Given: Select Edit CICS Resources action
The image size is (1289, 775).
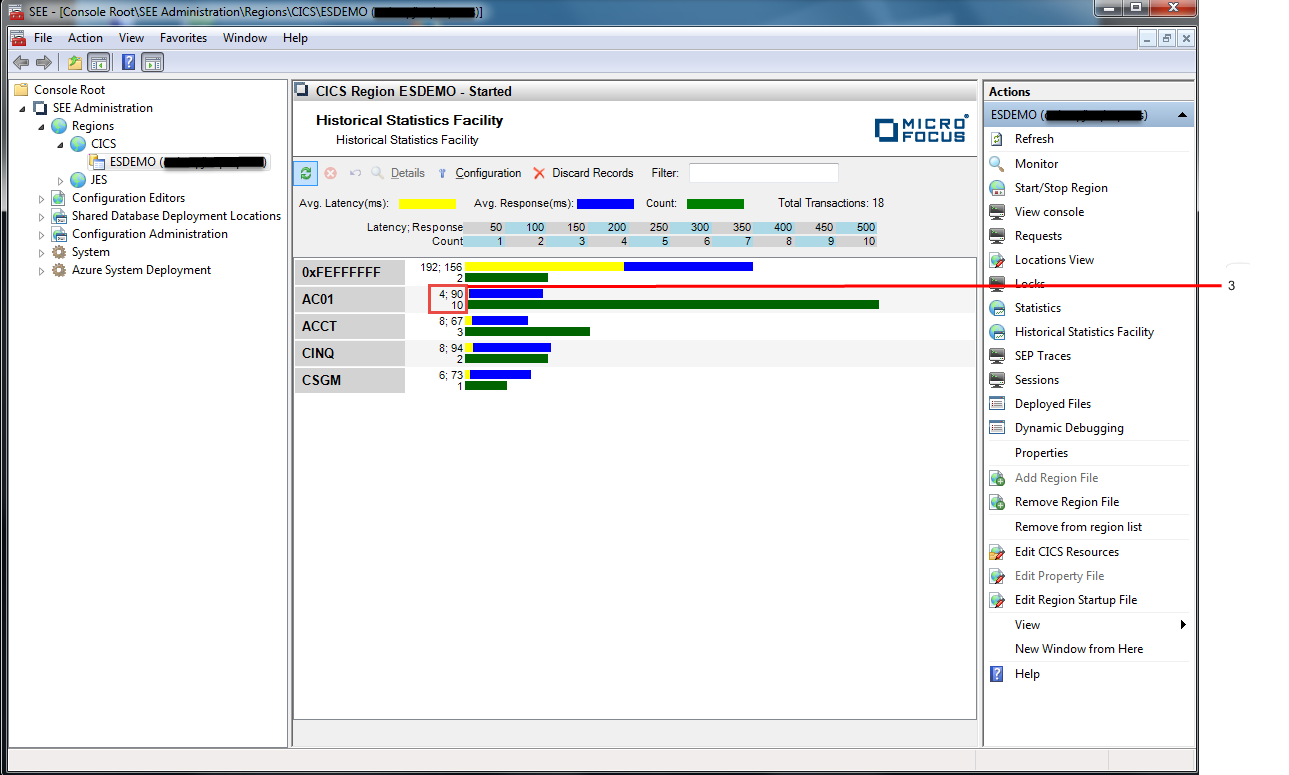Looking at the screenshot, I should pyautogui.click(x=1066, y=552).
